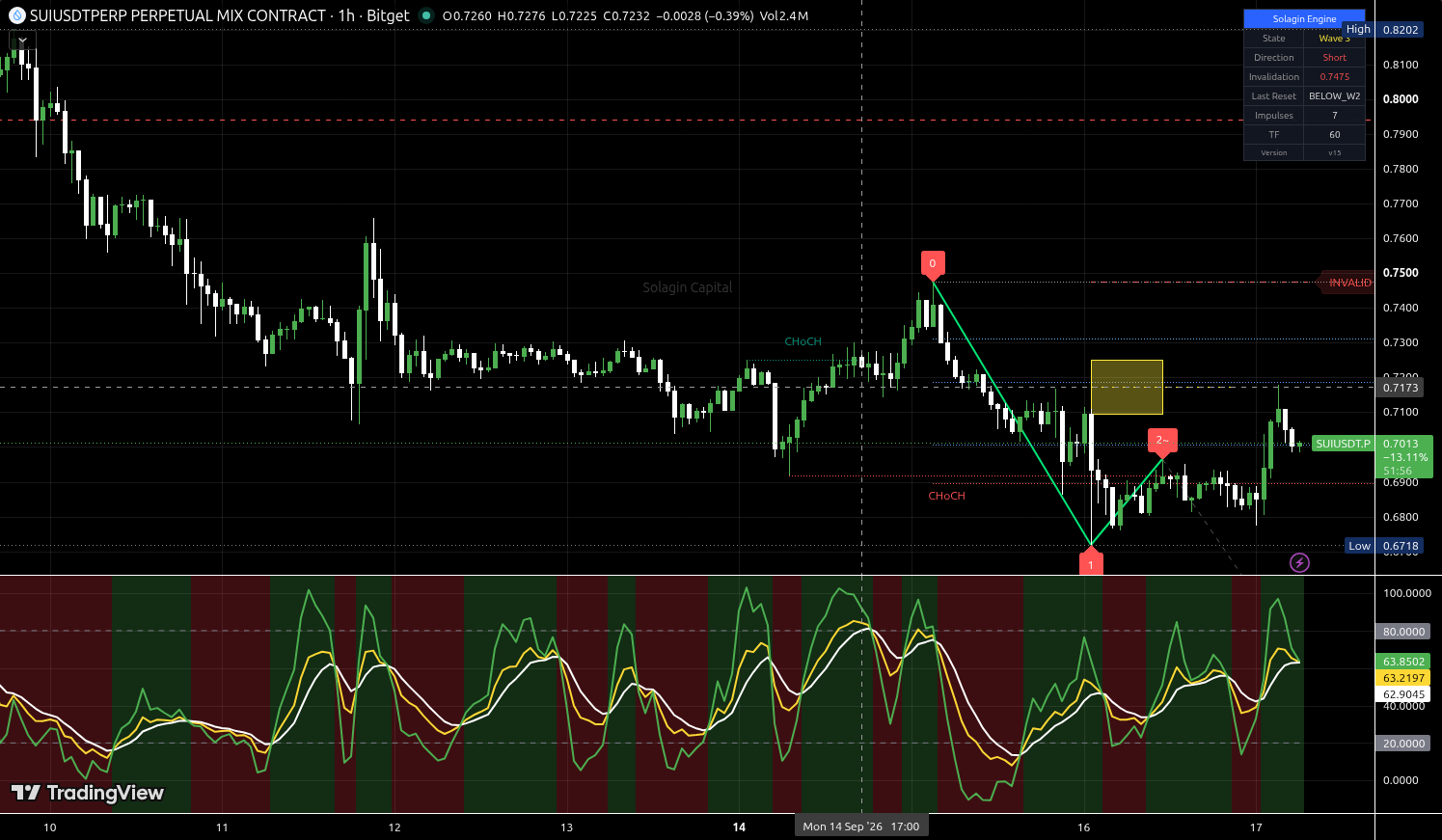Click the High 0.8202 price label
Viewport: 1442px width, 840px height.
click(x=1382, y=30)
